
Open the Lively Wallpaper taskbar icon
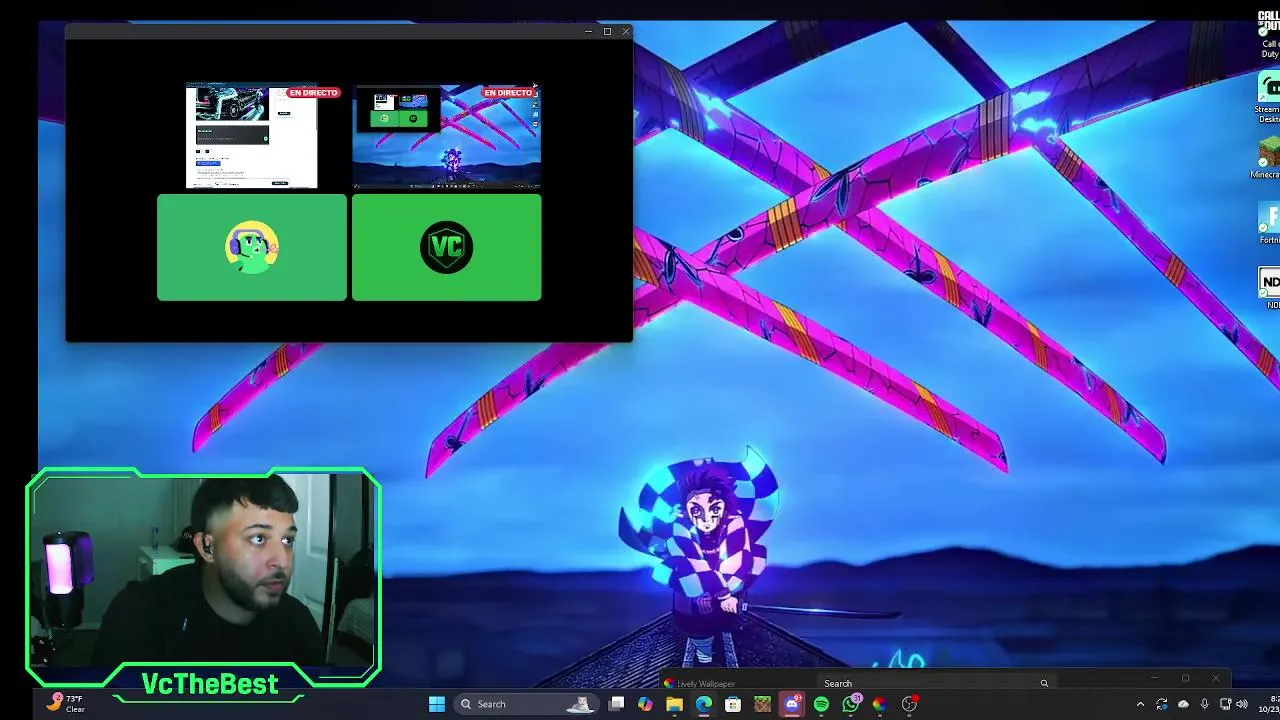click(x=880, y=704)
